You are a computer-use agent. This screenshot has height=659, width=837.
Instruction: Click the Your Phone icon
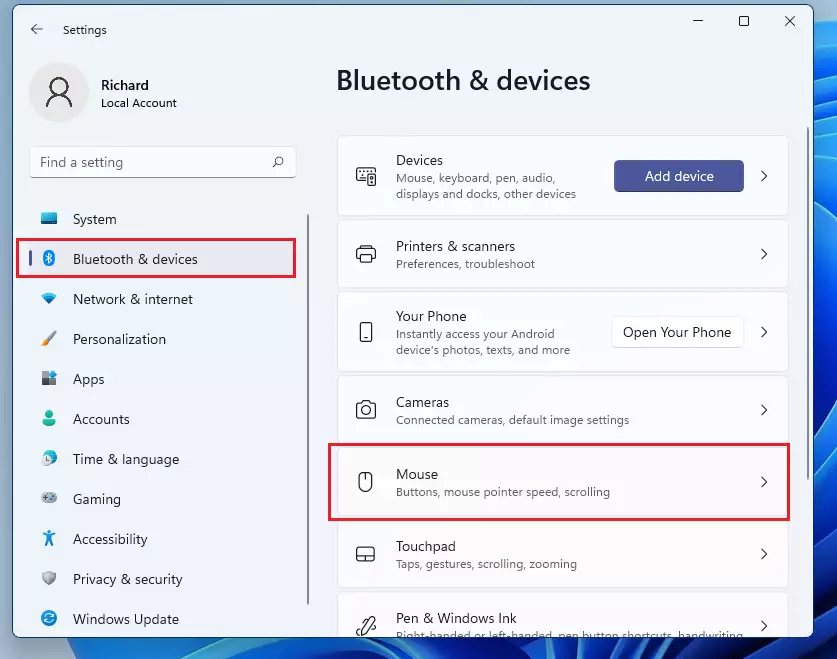tap(366, 332)
